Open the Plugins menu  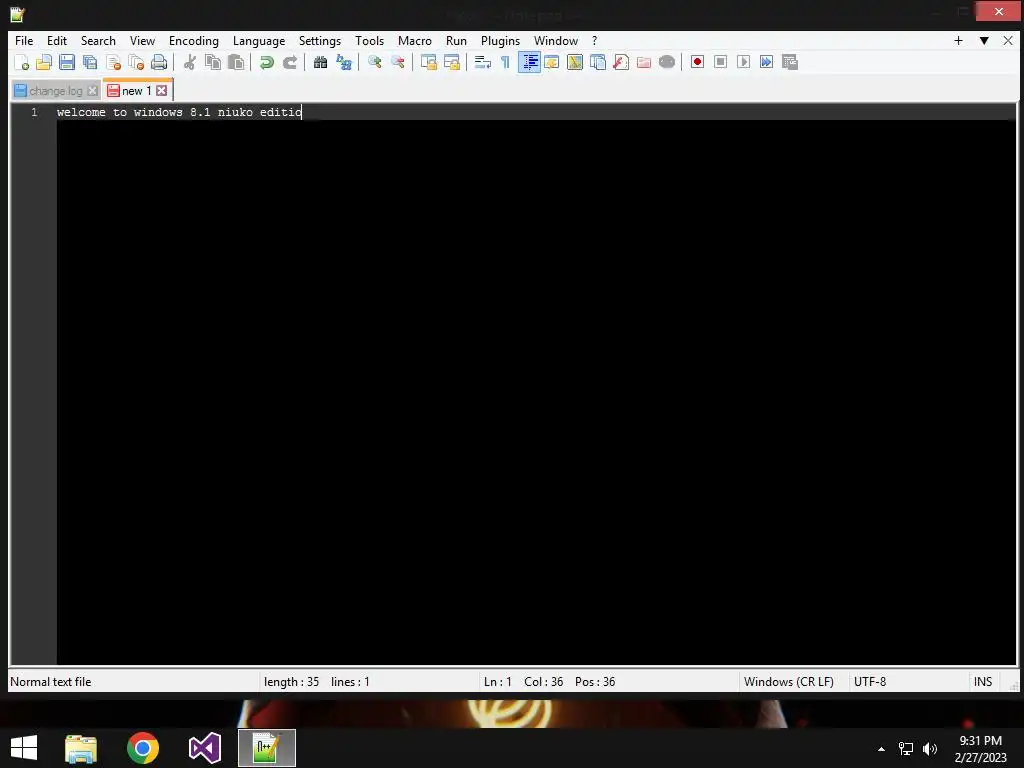click(x=500, y=40)
